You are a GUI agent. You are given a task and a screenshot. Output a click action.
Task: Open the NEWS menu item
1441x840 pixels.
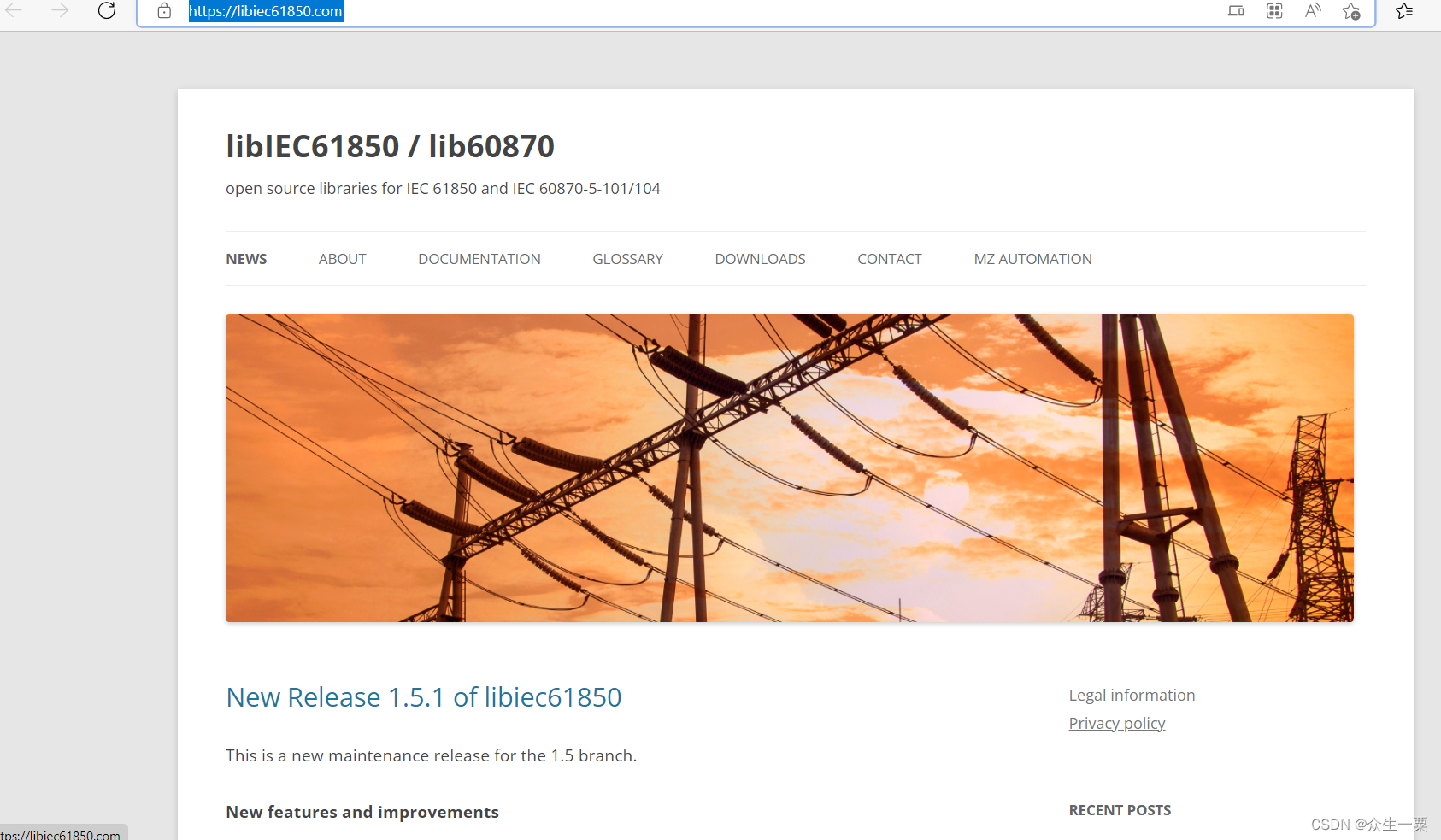(246, 259)
